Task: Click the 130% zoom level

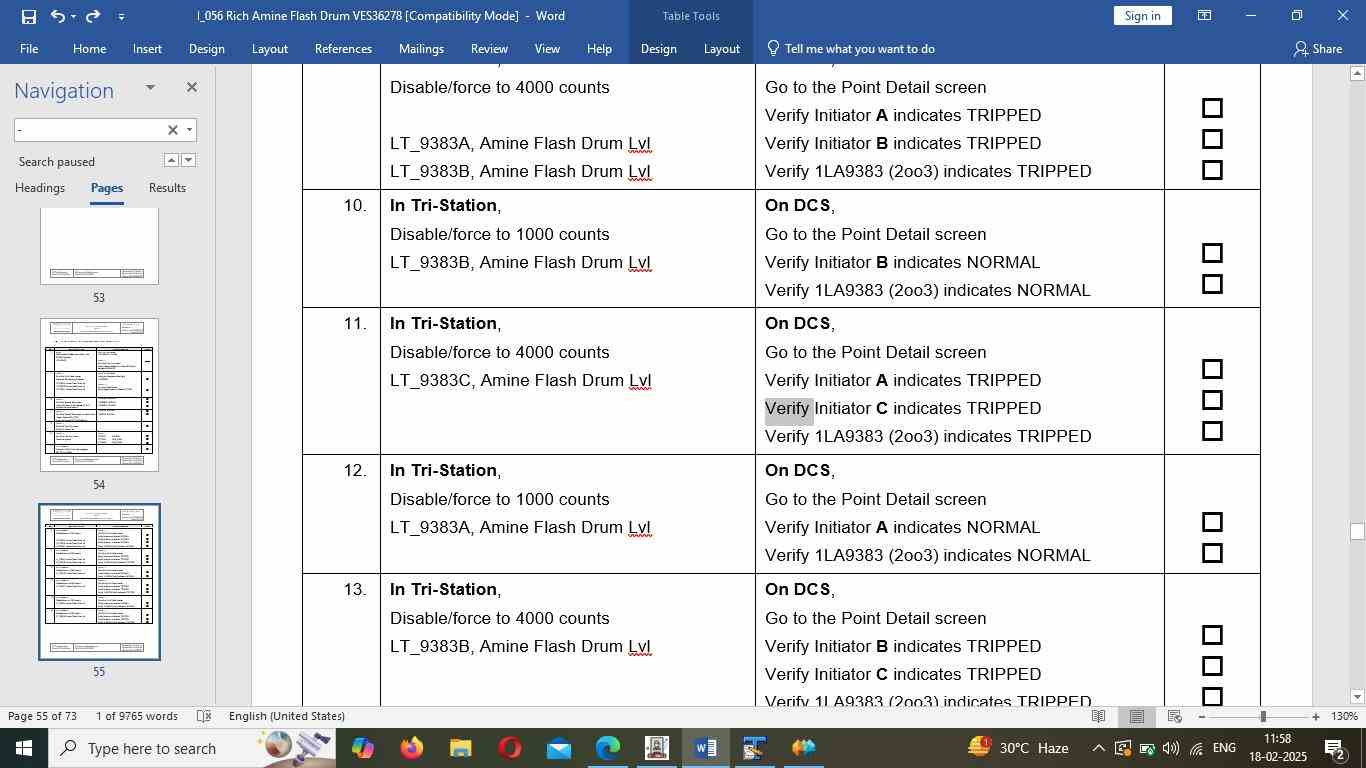Action: pos(1346,716)
